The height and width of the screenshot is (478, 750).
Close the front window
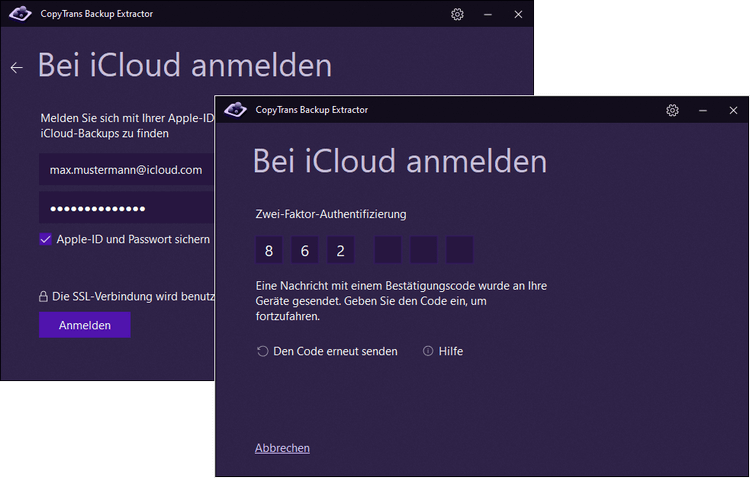point(733,111)
